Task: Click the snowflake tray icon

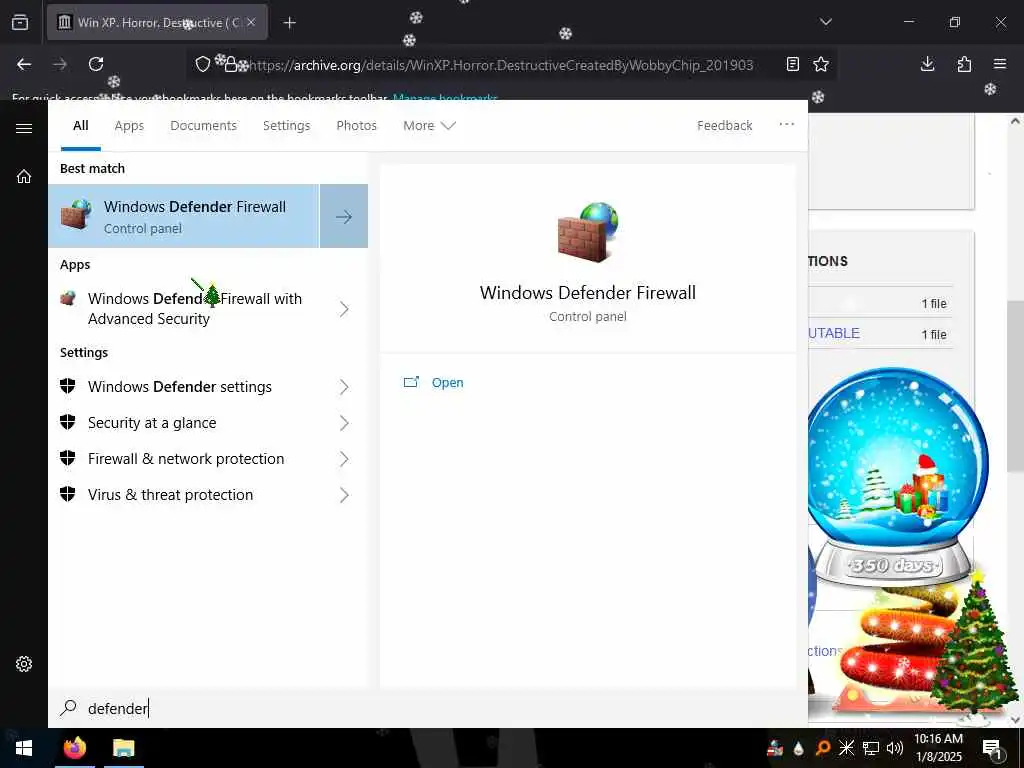Action: tap(846, 748)
